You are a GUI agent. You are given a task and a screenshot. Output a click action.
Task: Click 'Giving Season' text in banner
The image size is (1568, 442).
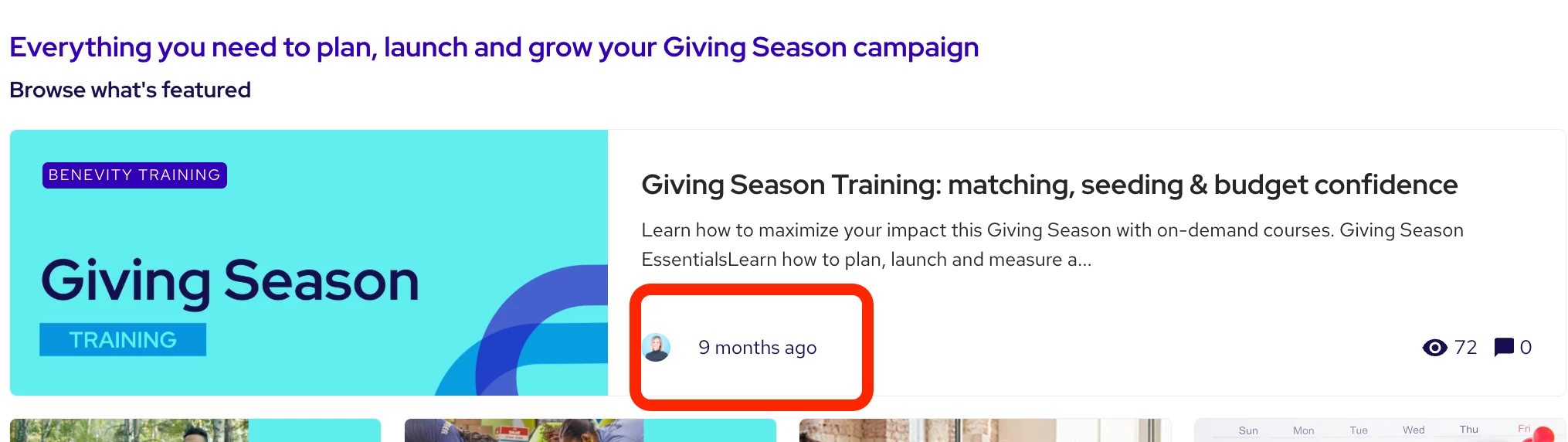point(230,282)
